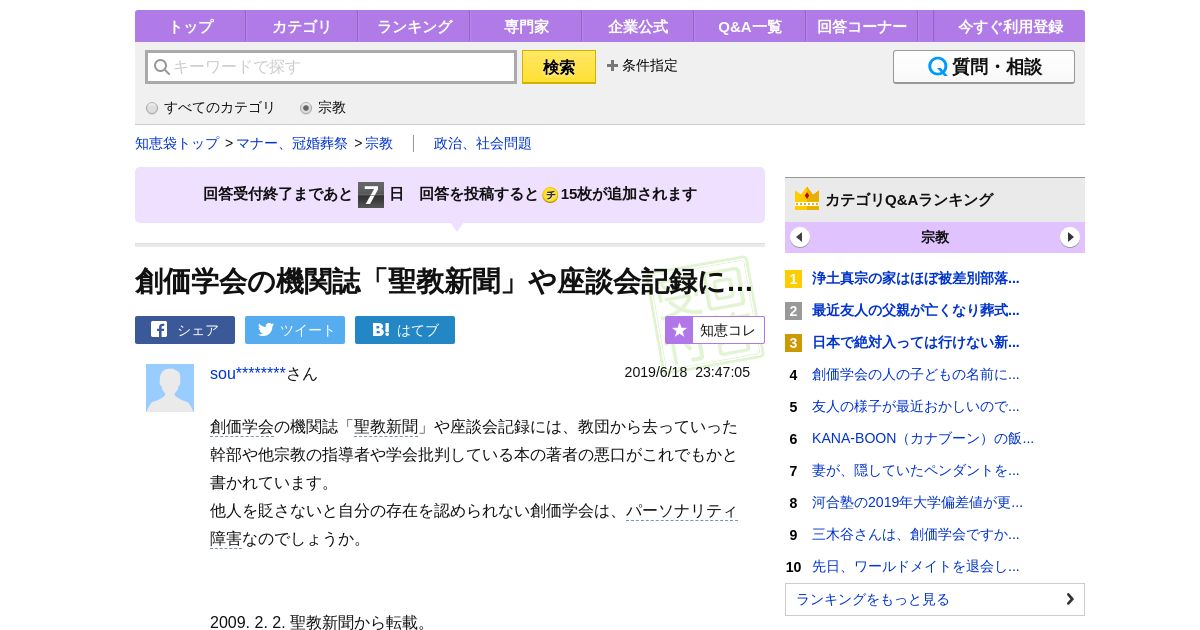Click the timestamp 2019/6/18 23:47:05
The image size is (1200, 630).
[687, 372]
